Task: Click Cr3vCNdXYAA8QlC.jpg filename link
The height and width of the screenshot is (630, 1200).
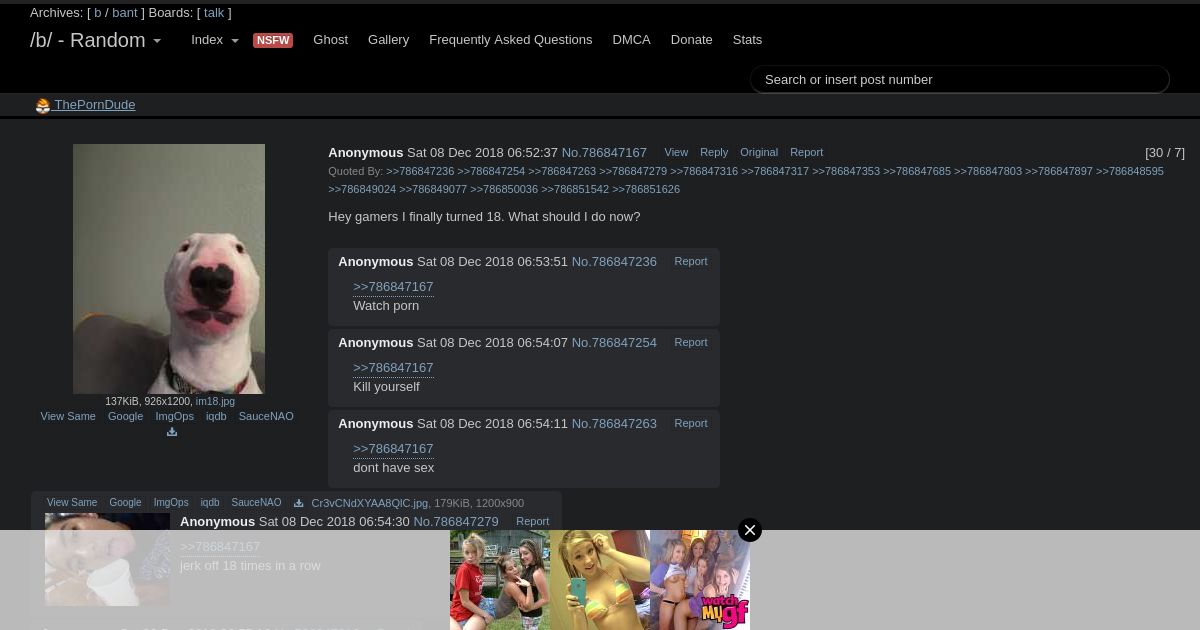Action: tap(369, 503)
